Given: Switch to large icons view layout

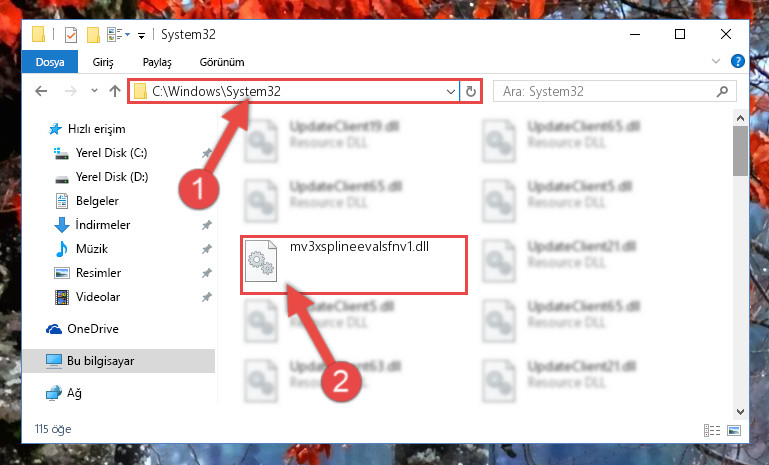Looking at the screenshot, I should click(x=734, y=430).
